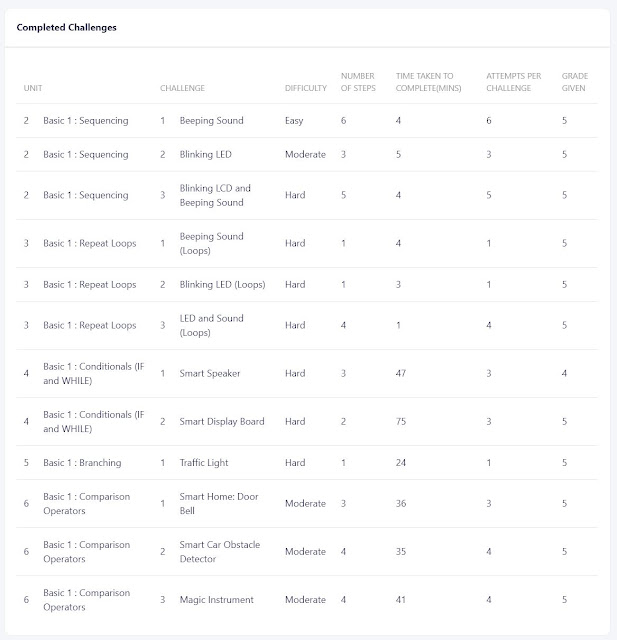The image size is (617, 640).
Task: Click the CHALLENGE column header
Action: pos(182,88)
